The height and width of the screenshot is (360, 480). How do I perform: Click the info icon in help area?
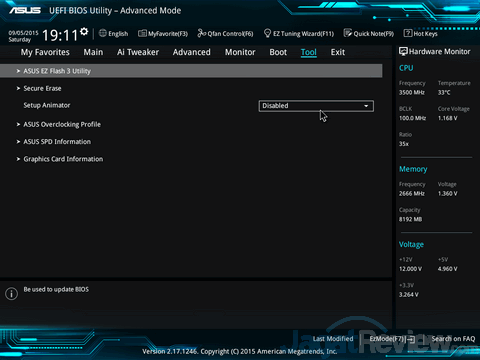click(x=11, y=293)
